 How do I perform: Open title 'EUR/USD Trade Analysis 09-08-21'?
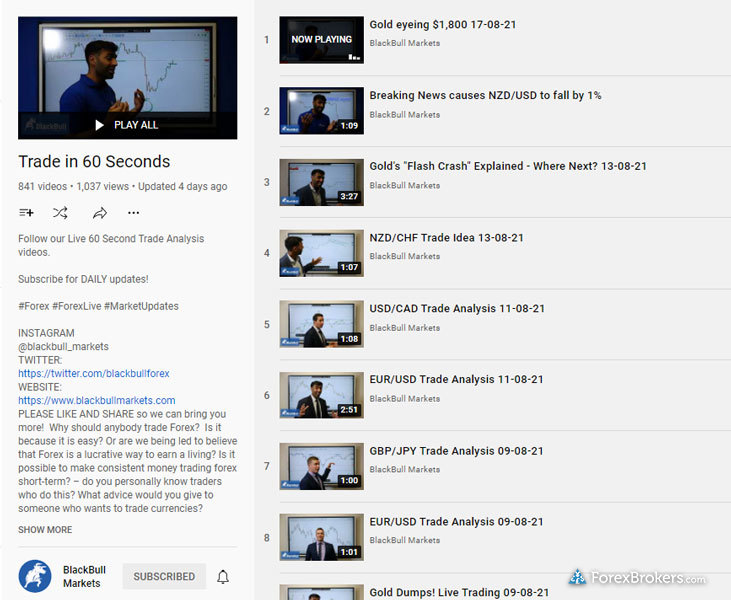(x=456, y=522)
